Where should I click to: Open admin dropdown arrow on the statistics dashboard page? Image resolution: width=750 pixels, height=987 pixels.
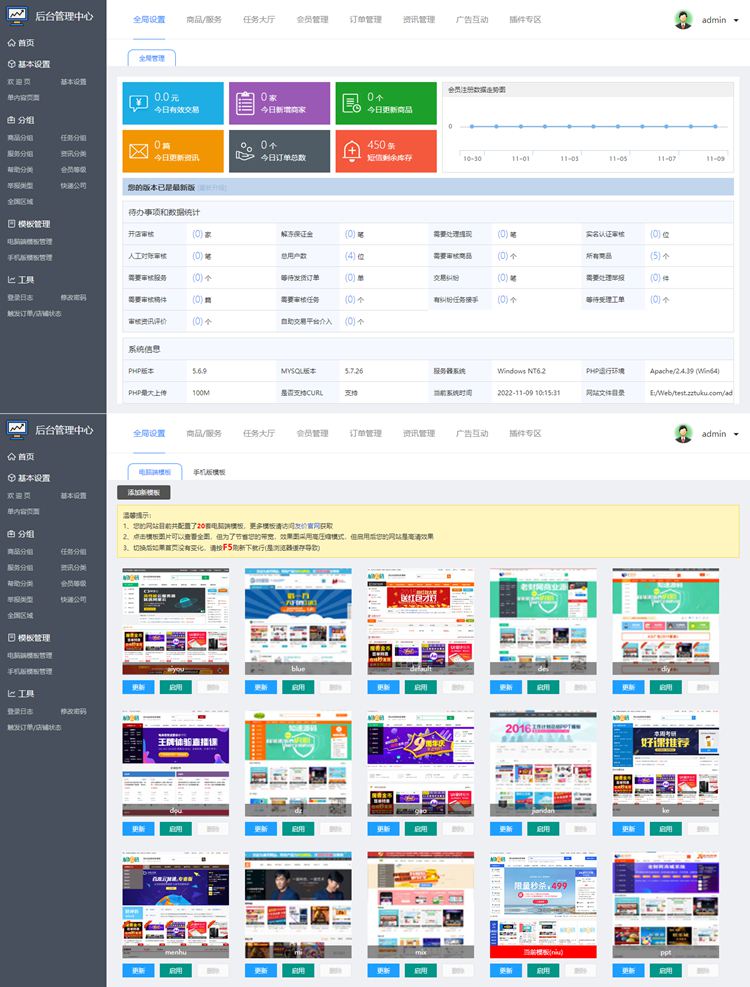(x=736, y=20)
